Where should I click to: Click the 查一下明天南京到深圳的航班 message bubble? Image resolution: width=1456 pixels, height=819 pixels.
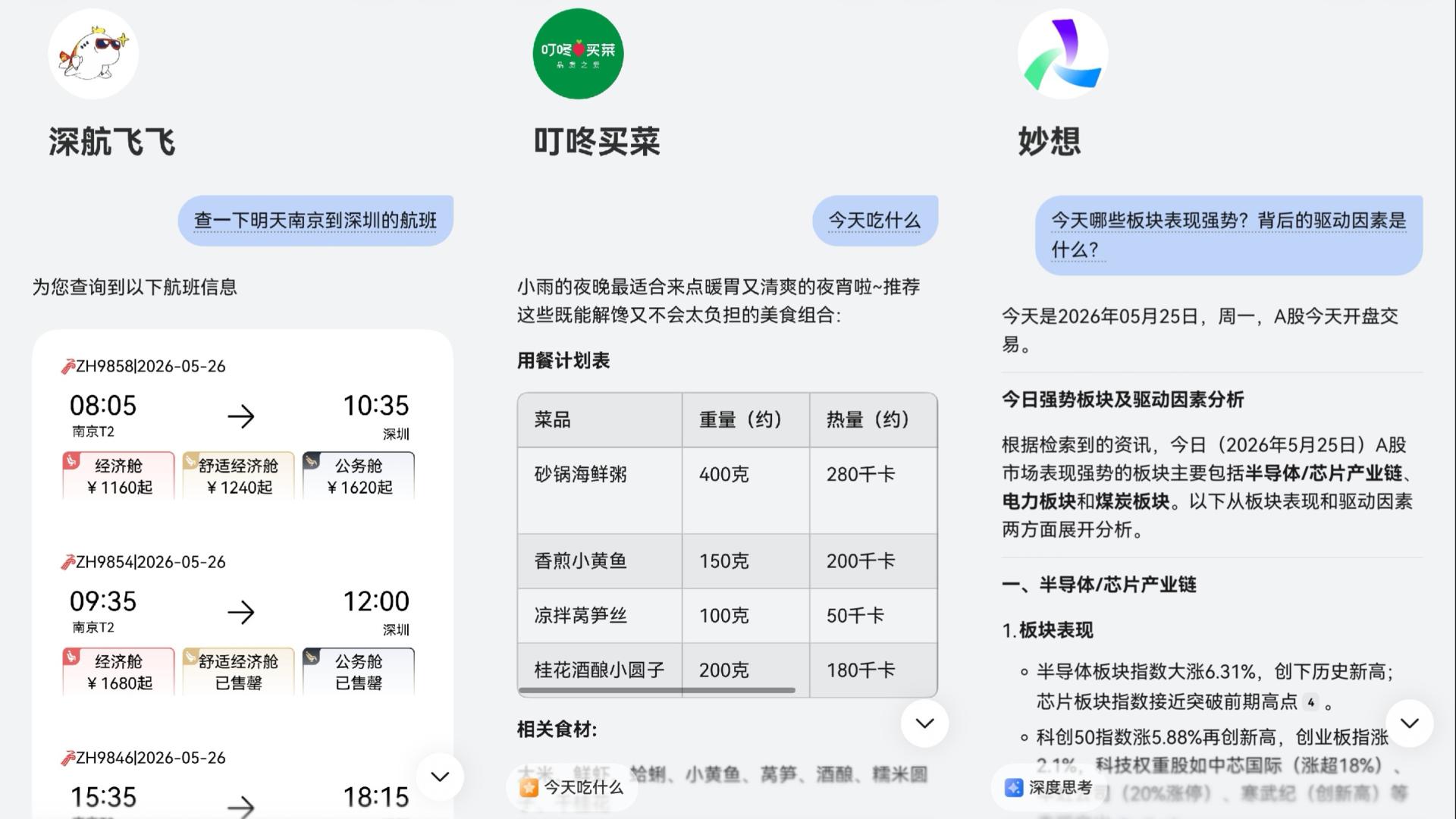click(x=315, y=221)
